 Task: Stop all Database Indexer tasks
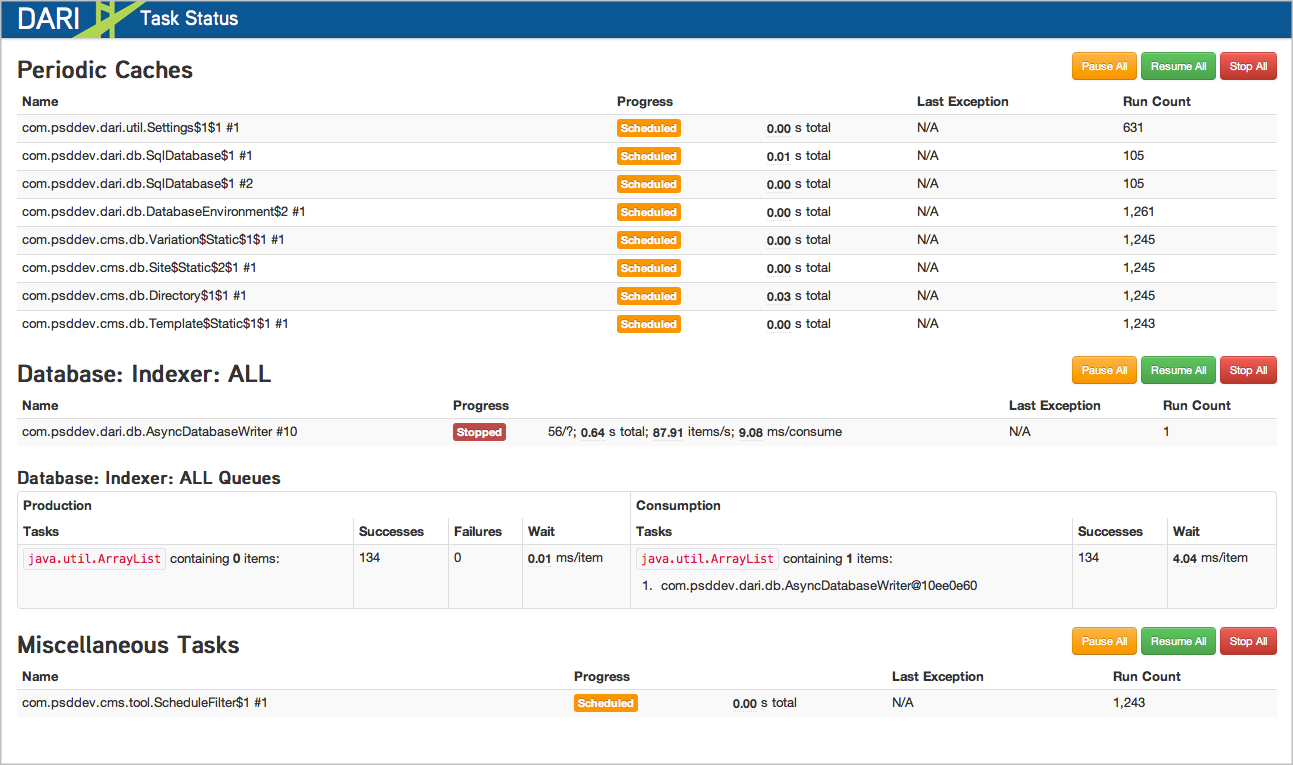tap(1248, 370)
